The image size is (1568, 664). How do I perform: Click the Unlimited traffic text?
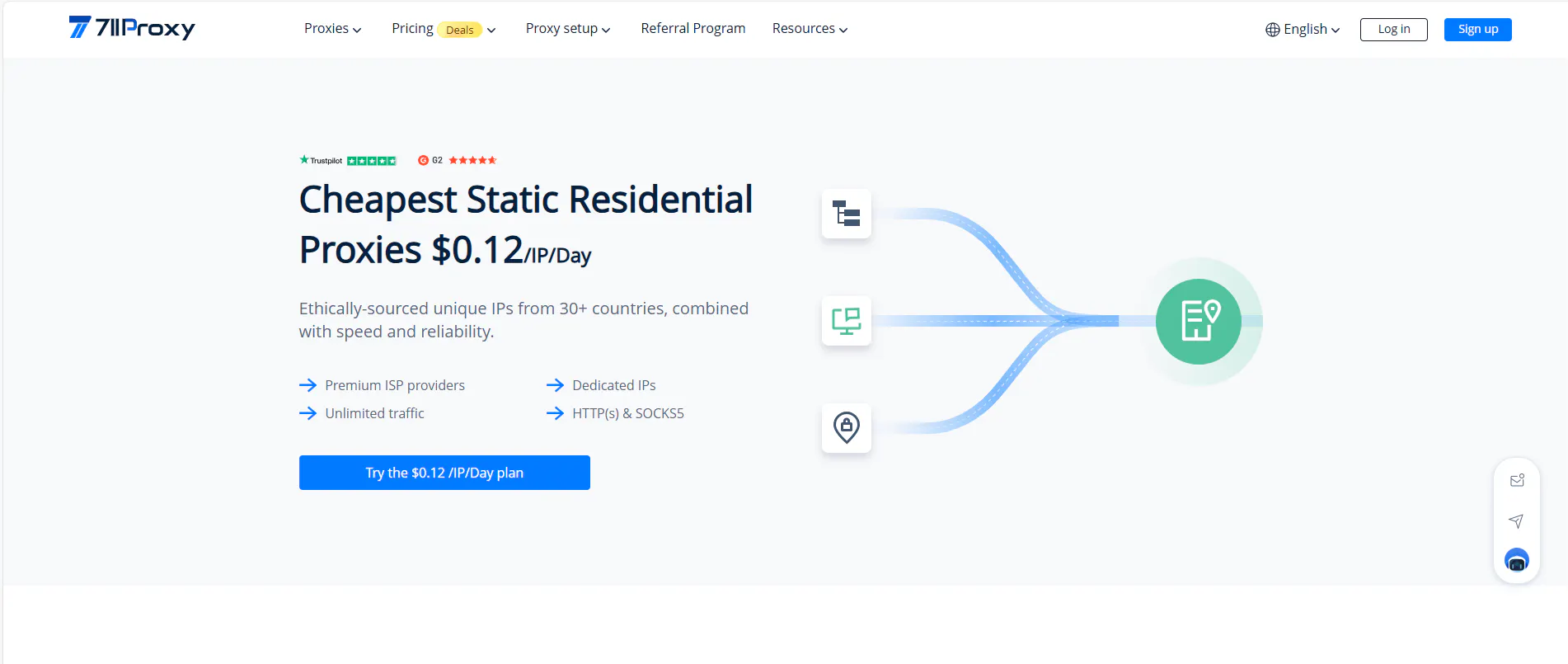[374, 413]
